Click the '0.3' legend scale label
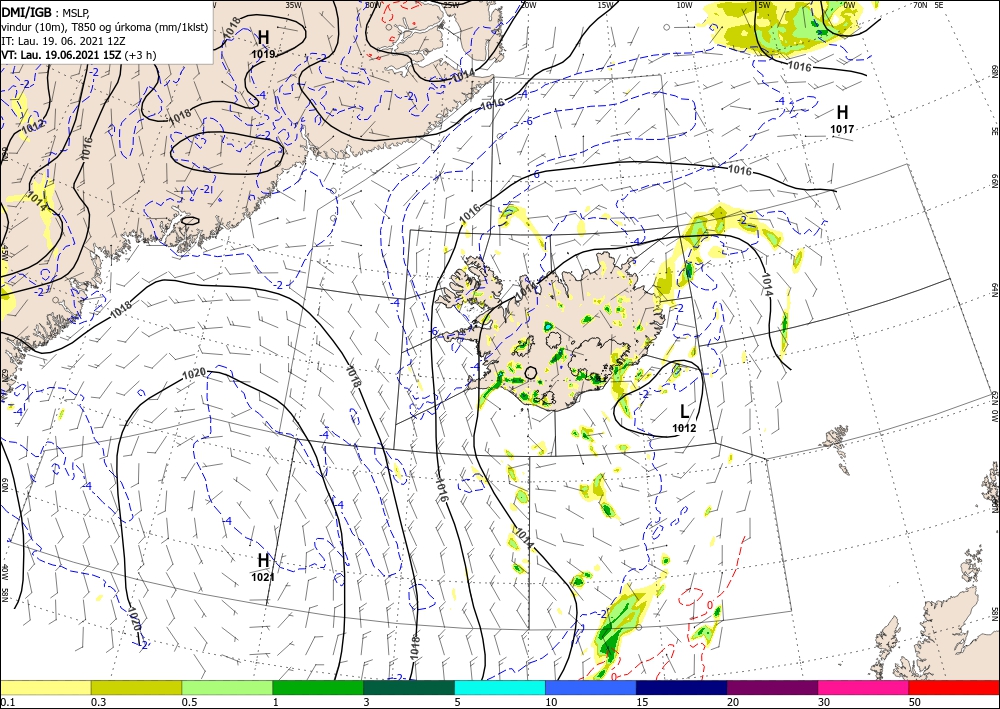The image size is (1000, 709). 98,702
